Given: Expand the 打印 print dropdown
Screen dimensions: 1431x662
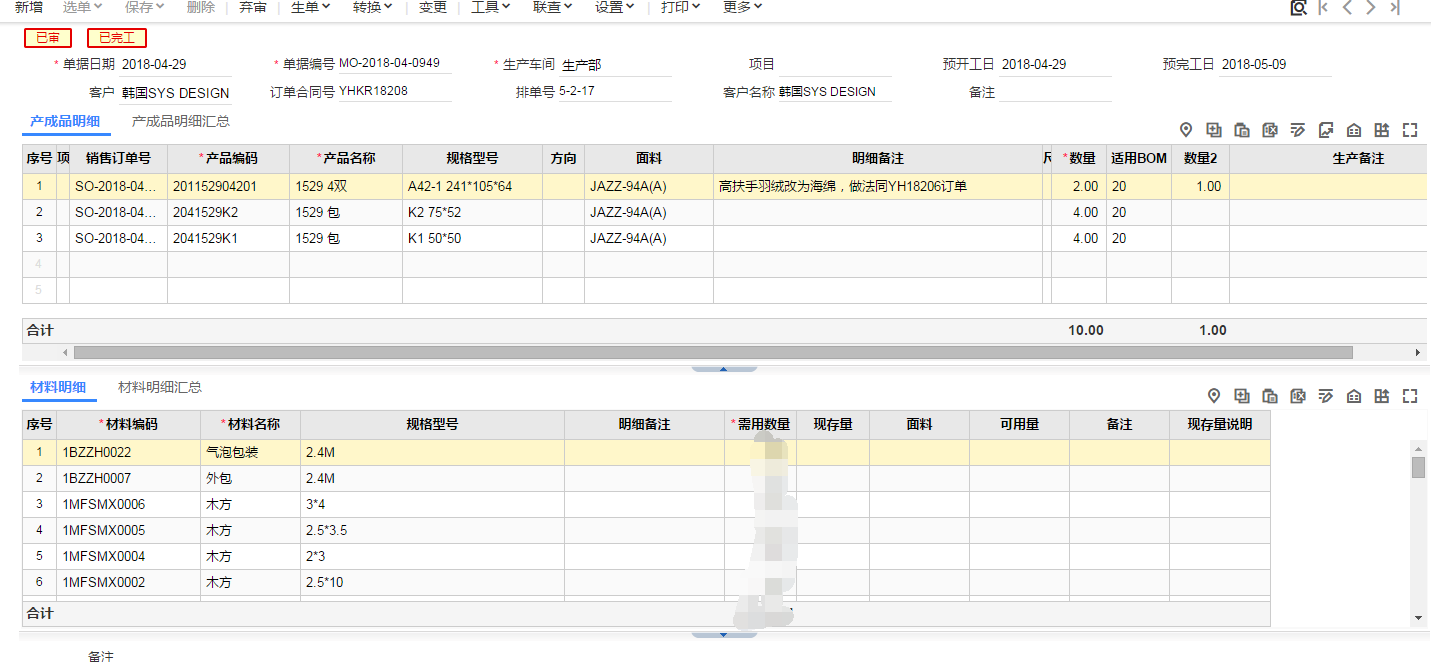Looking at the screenshot, I should pyautogui.click(x=680, y=7).
